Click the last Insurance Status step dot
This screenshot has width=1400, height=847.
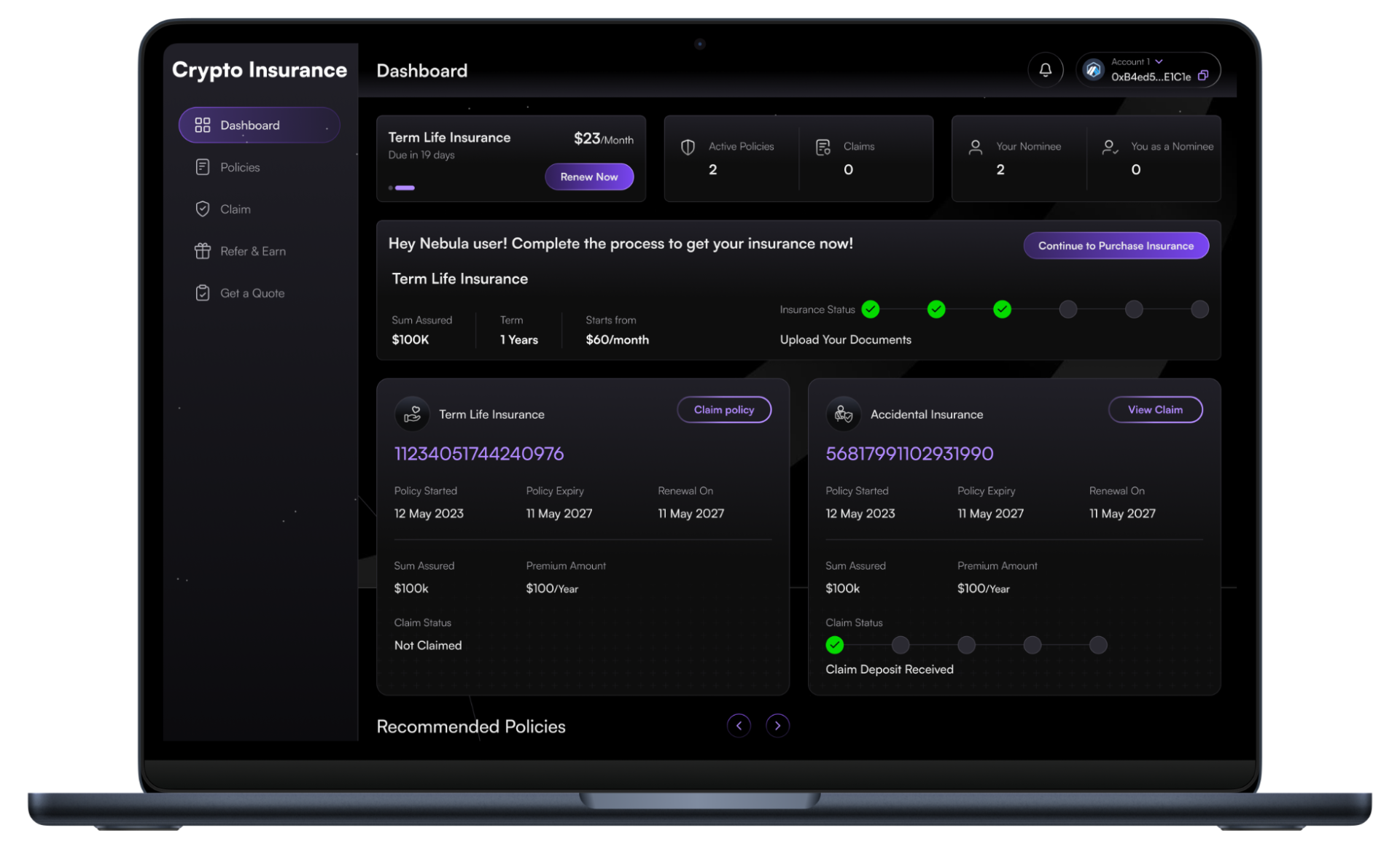coord(1199,309)
